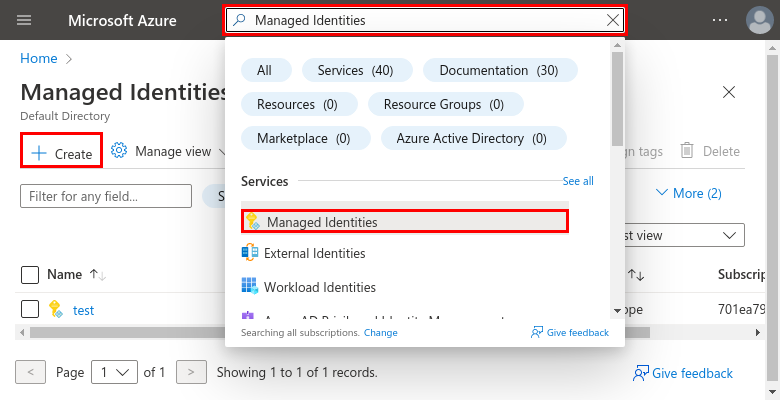The width and height of the screenshot is (780, 400).
Task: Open the page number dropdown
Action: (113, 373)
